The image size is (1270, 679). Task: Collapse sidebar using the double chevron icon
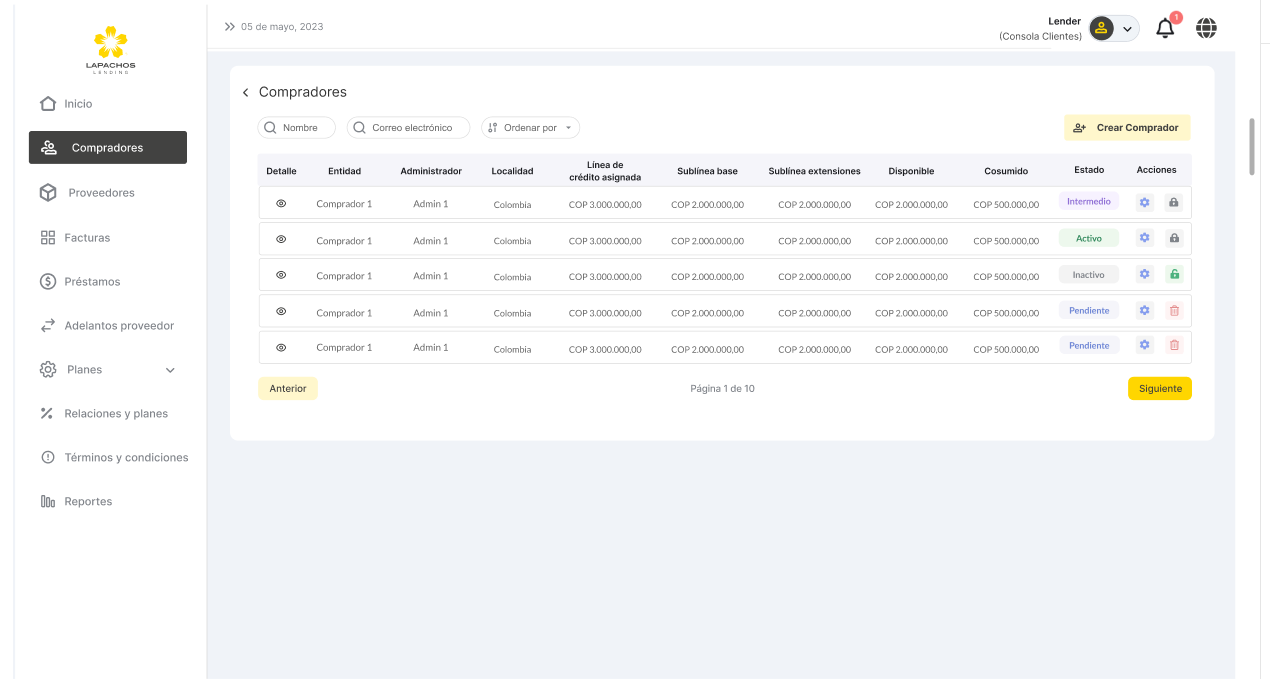click(x=229, y=27)
